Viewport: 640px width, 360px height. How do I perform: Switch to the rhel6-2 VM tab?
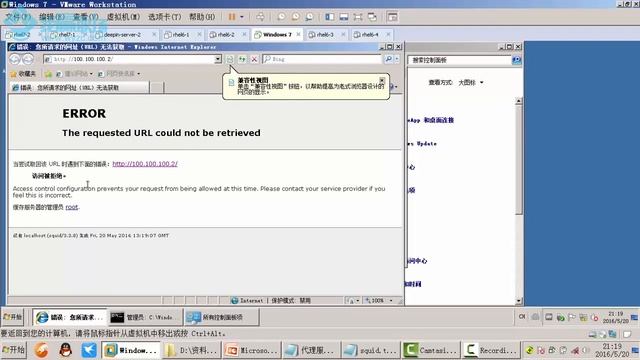[226, 35]
